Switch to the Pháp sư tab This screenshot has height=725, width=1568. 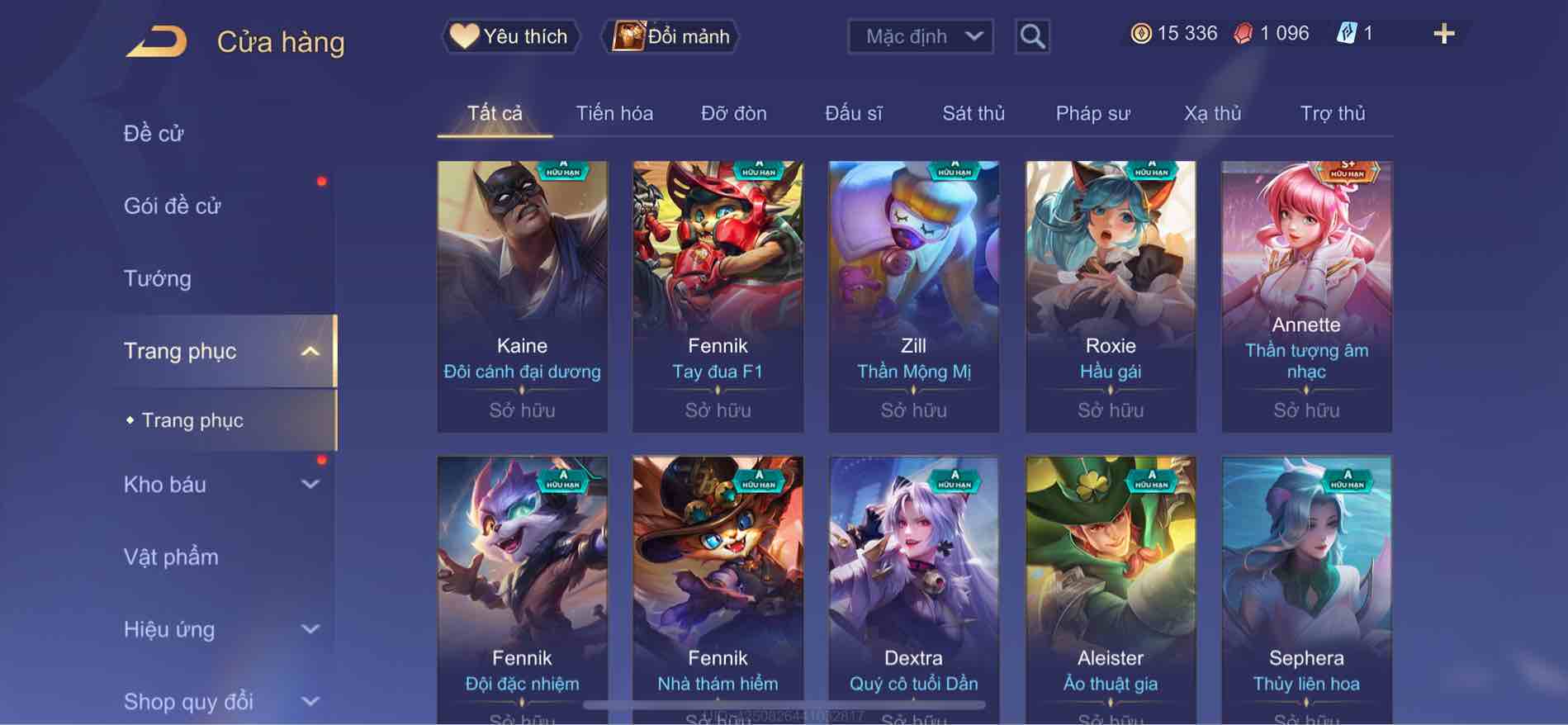pyautogui.click(x=1092, y=113)
